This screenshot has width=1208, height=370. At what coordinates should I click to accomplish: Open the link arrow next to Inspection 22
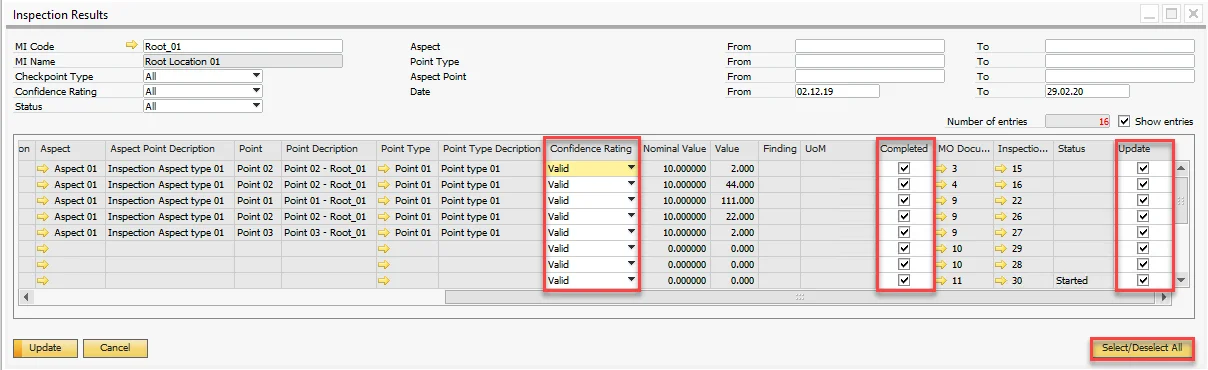point(1001,201)
